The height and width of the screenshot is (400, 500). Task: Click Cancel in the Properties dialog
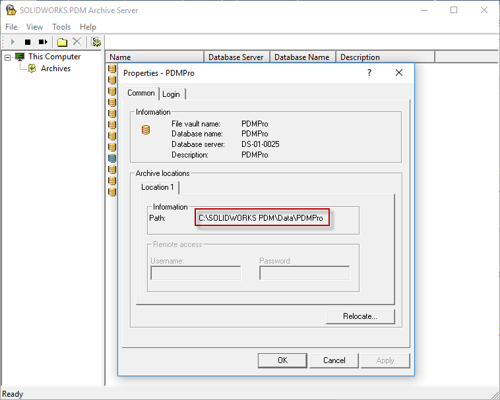[334, 360]
